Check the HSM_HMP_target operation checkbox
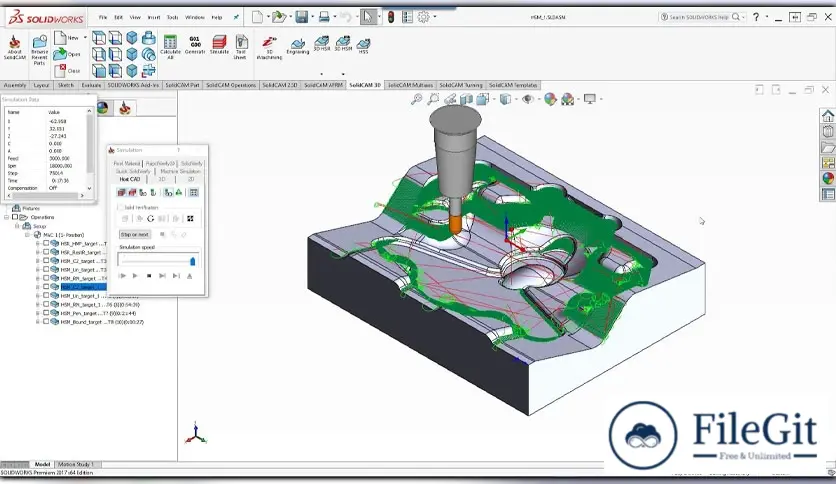Screen dimensions: 836x484 pos(46,243)
